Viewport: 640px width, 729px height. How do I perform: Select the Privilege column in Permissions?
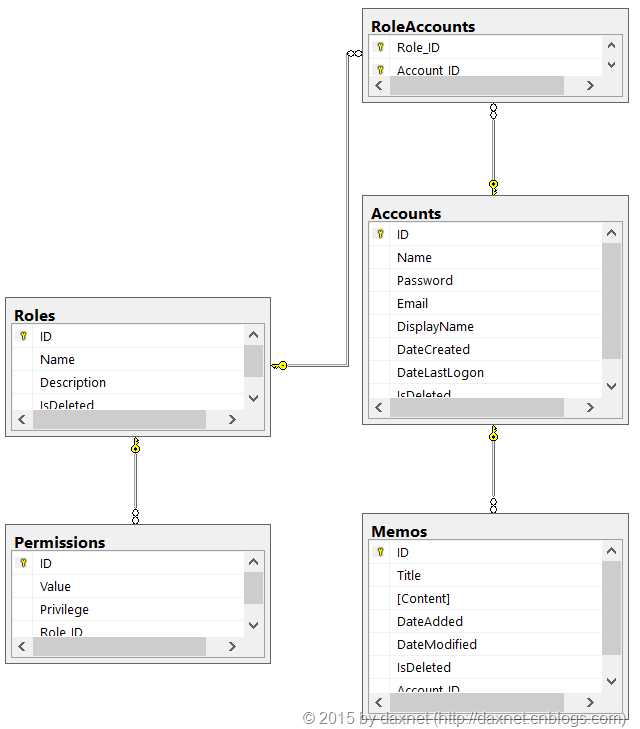pos(128,610)
